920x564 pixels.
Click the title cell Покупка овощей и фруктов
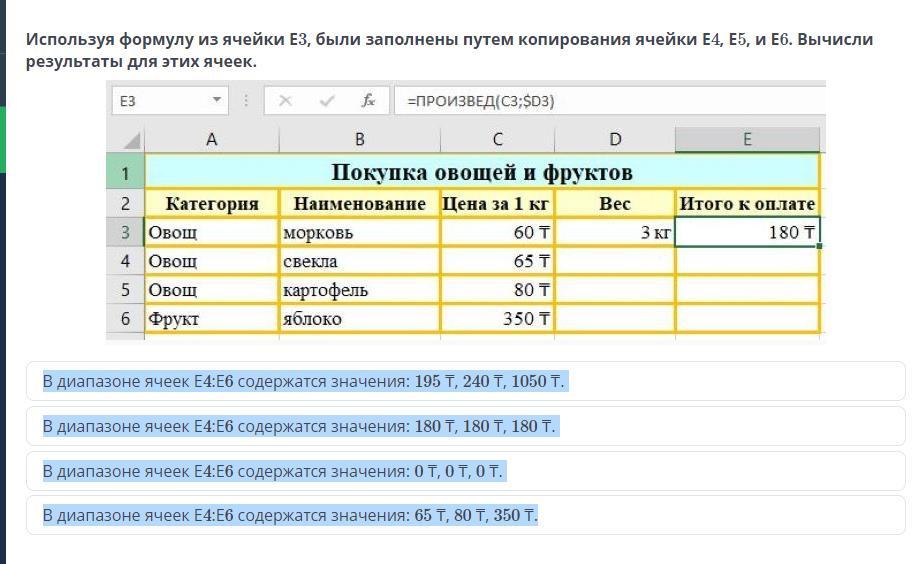coord(482,172)
